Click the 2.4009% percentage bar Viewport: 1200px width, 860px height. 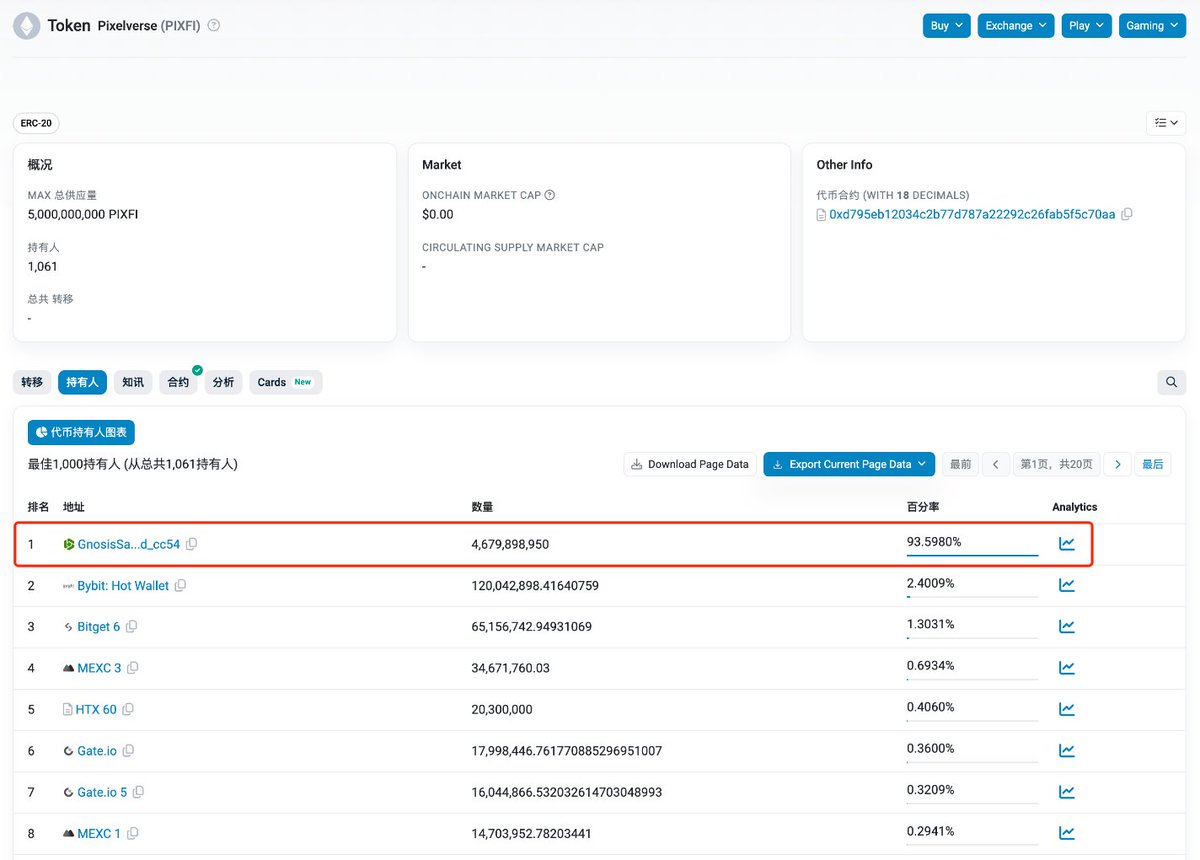(972, 597)
